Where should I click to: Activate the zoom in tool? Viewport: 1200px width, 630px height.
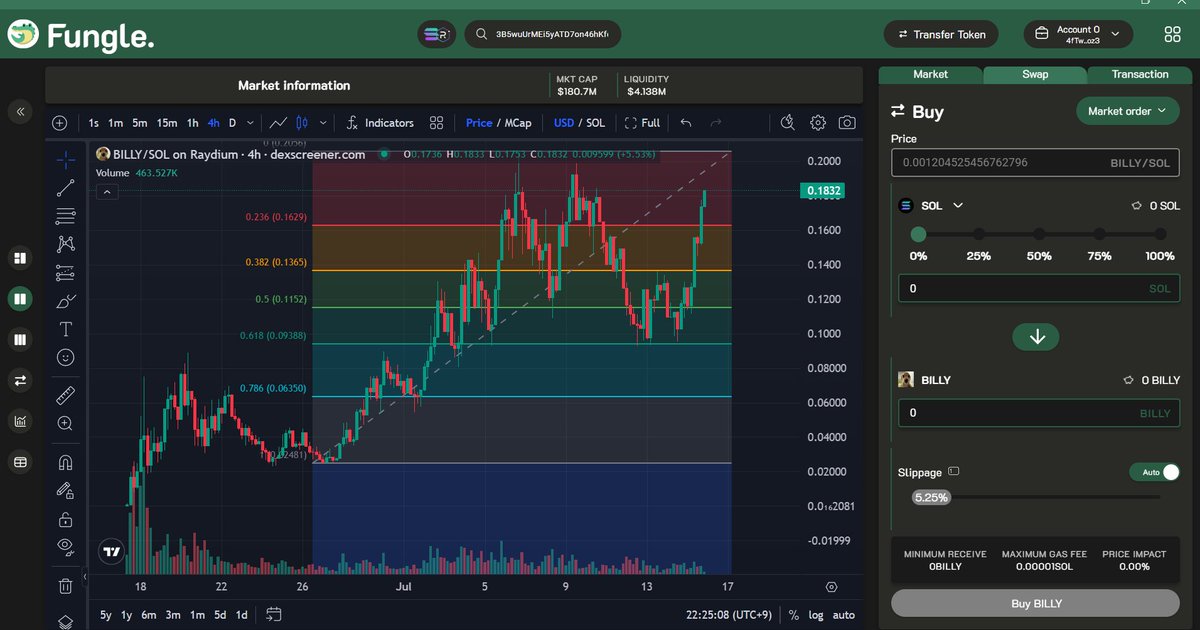pyautogui.click(x=66, y=423)
